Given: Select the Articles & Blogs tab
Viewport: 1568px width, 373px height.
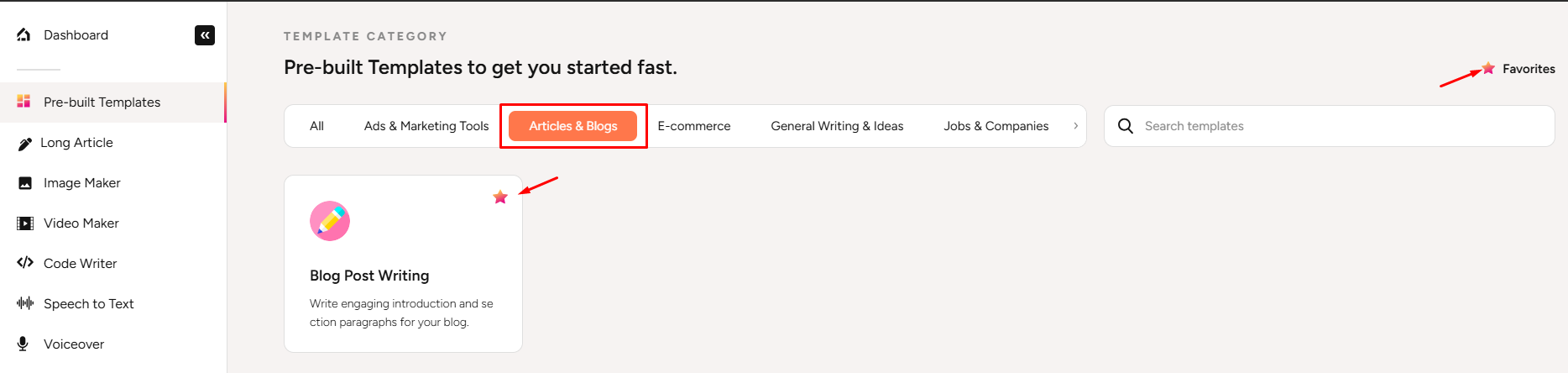Looking at the screenshot, I should coord(572,126).
